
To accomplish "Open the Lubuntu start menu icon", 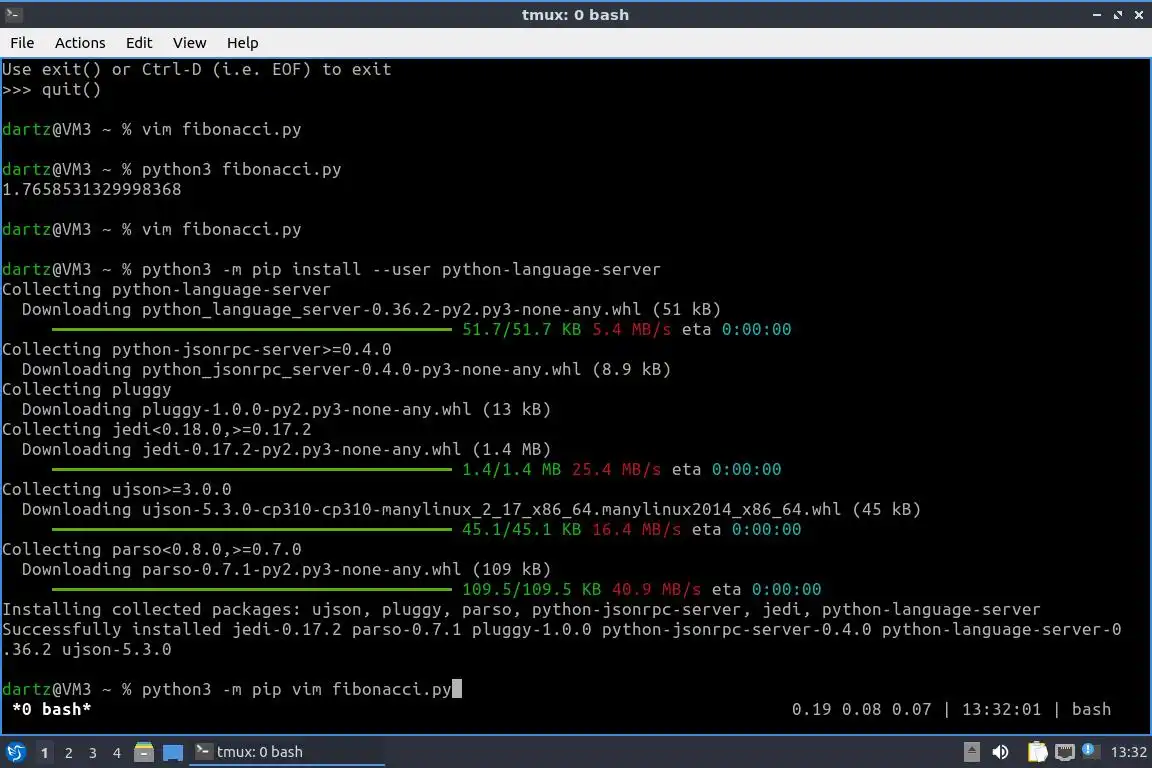I will click(x=15, y=752).
